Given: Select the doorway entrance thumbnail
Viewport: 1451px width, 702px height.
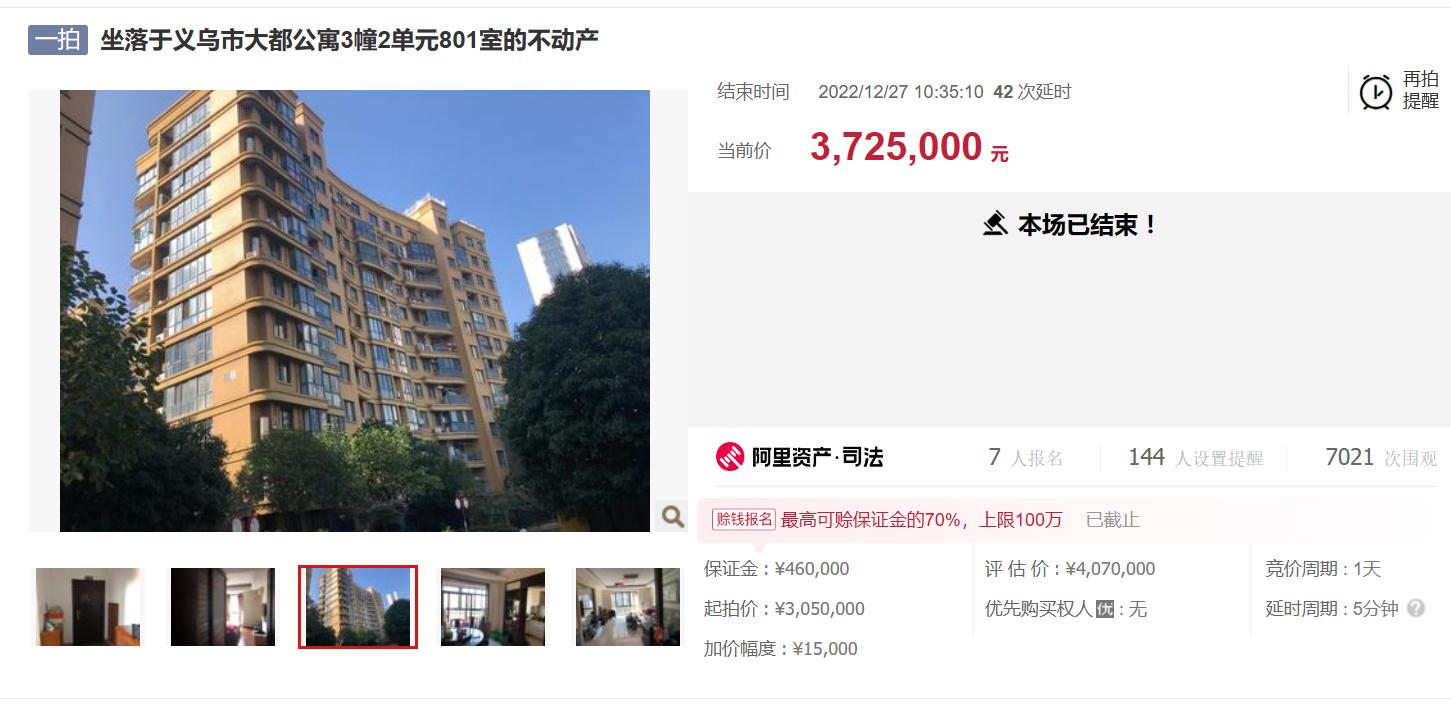Looking at the screenshot, I should click(88, 607).
